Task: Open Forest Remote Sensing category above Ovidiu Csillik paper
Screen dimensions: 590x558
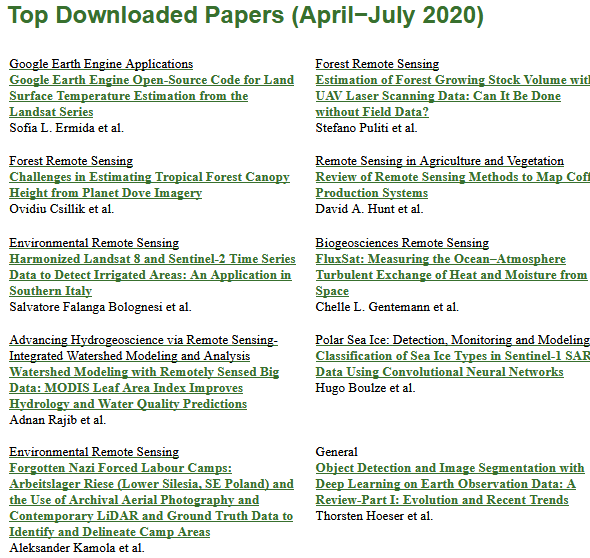Action: pyautogui.click(x=71, y=161)
